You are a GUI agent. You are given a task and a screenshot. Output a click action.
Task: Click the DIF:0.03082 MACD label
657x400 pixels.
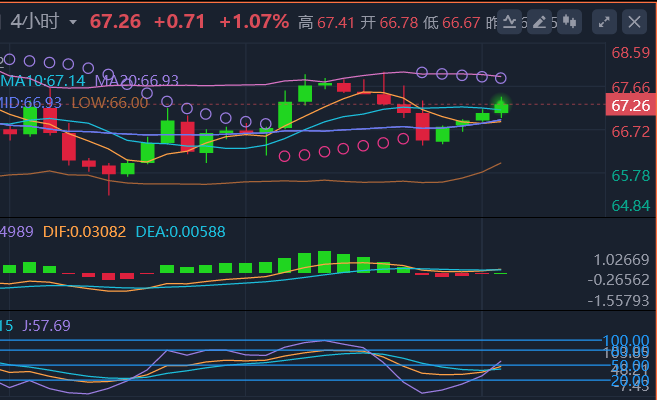(x=85, y=231)
